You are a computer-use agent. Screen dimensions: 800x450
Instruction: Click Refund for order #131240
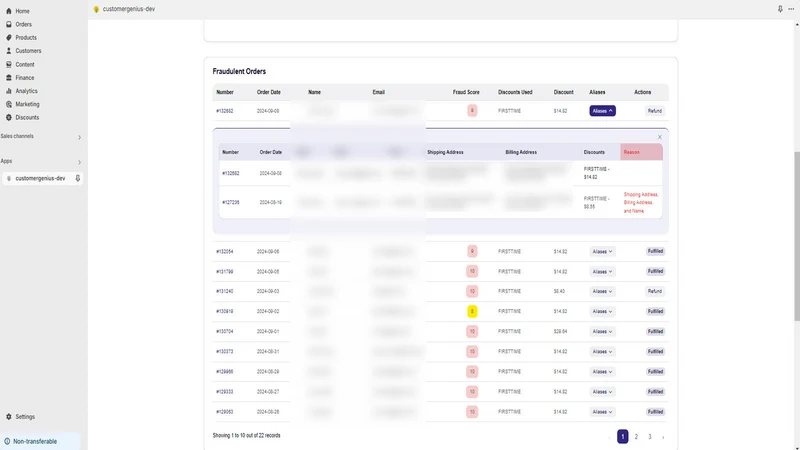coord(655,291)
